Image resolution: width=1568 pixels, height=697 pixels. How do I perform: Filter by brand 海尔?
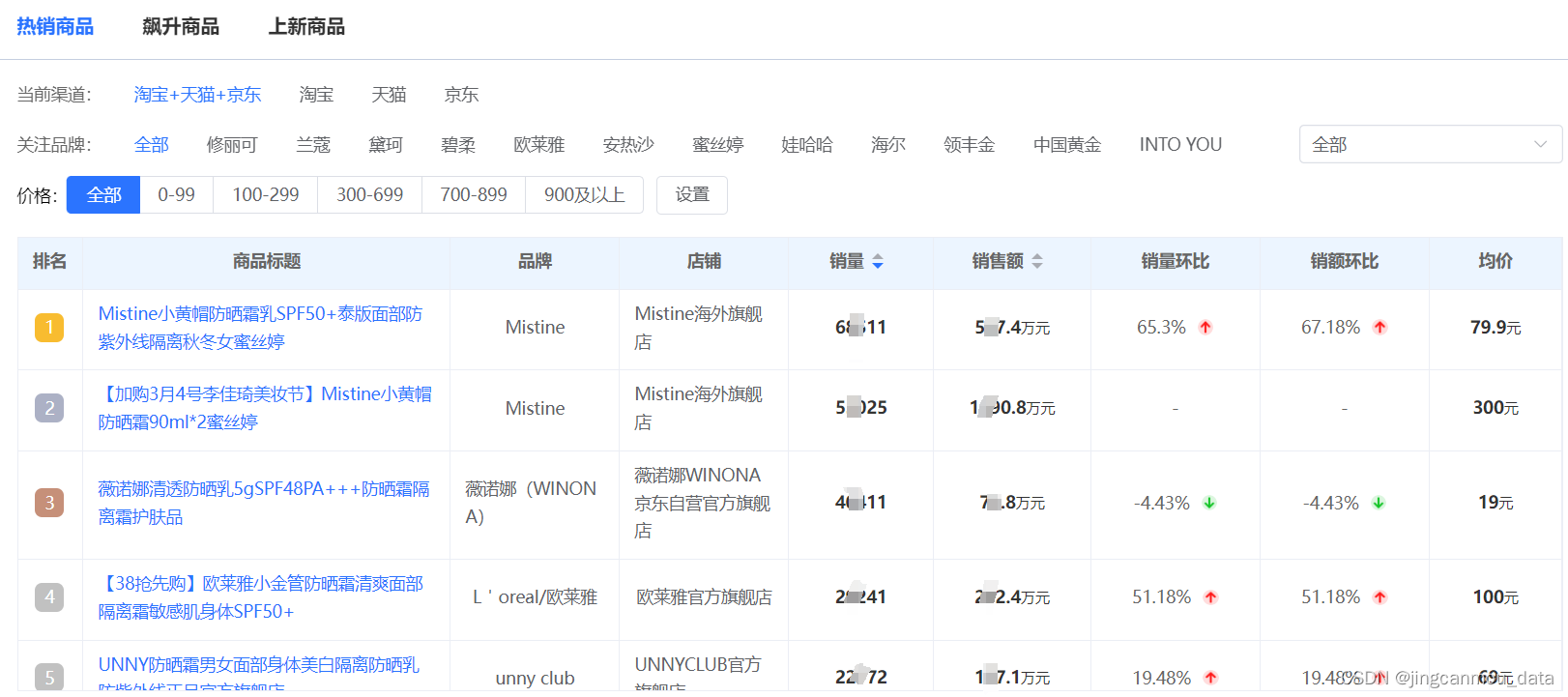point(888,145)
